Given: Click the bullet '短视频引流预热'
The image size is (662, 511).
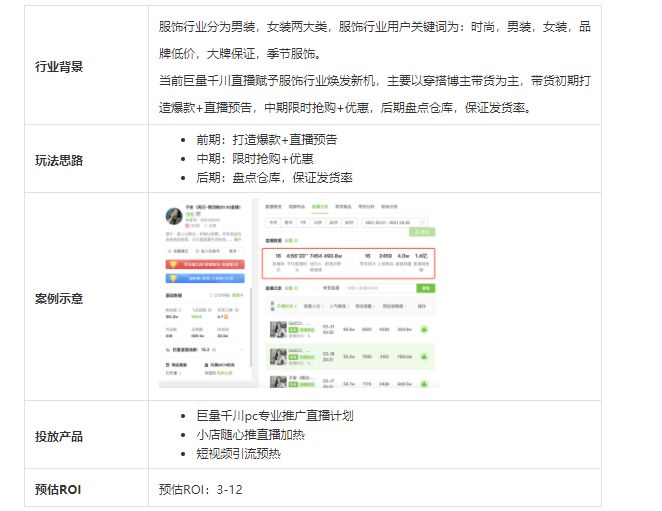Looking at the screenshot, I should [239, 454].
